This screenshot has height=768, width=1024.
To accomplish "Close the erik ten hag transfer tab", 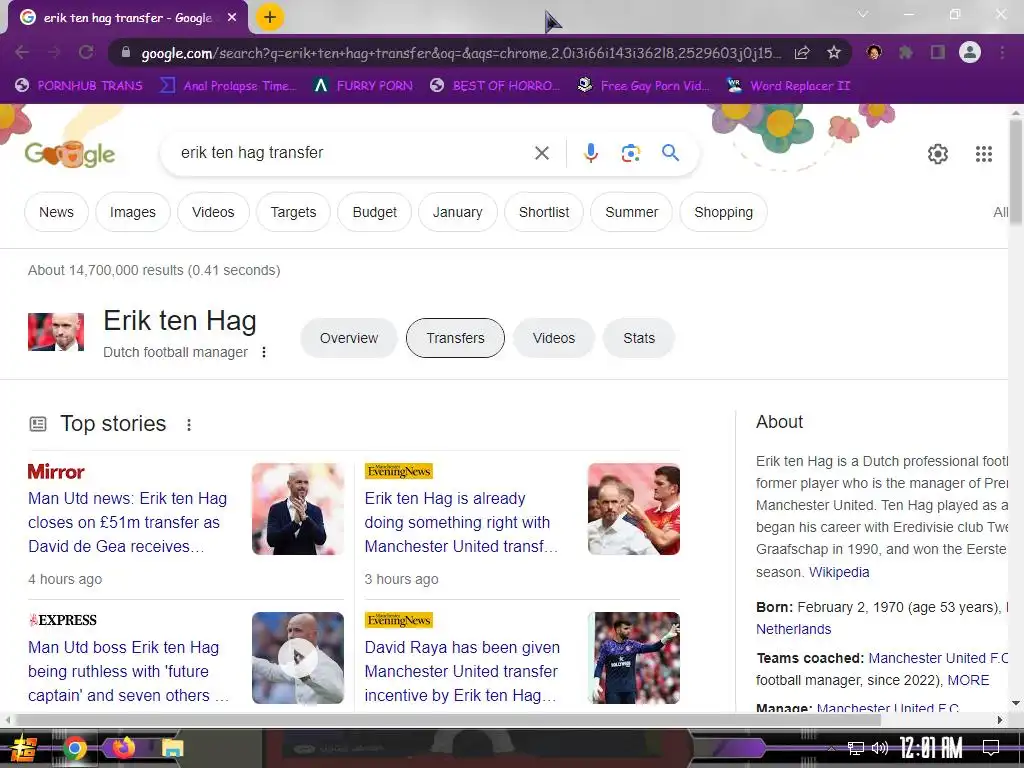I will tap(232, 18).
